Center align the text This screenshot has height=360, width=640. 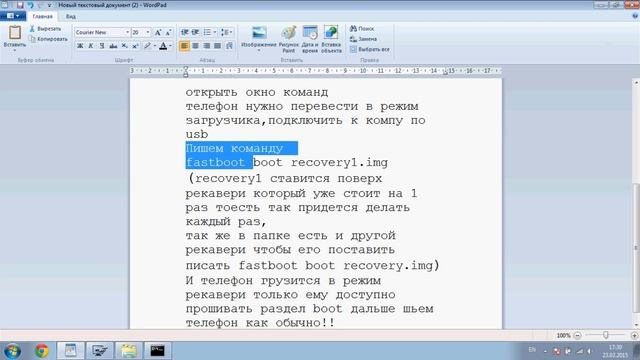[x=196, y=46]
